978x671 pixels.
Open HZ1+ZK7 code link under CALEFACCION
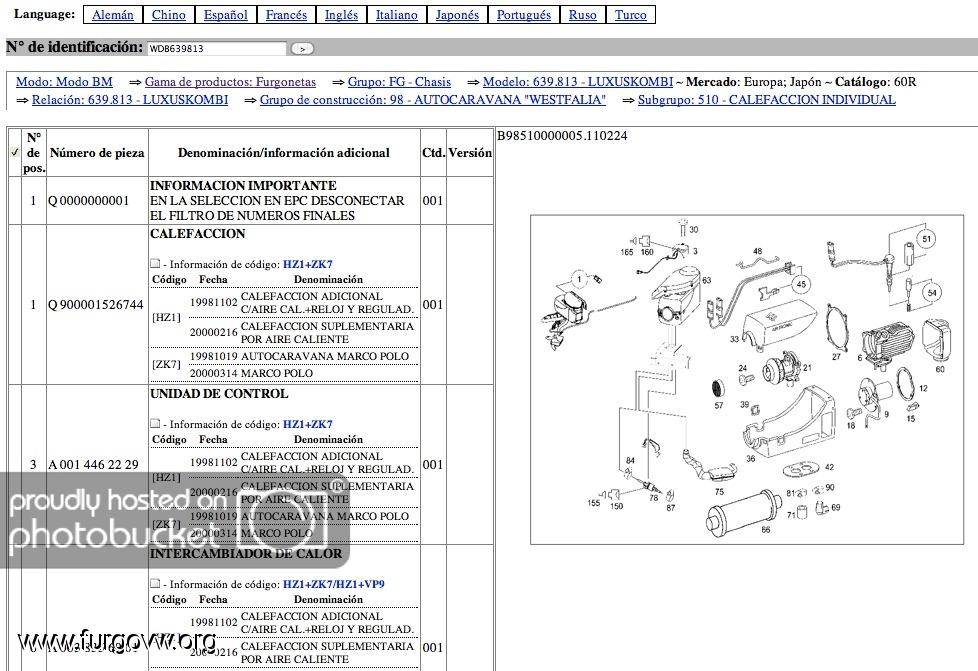pyautogui.click(x=307, y=264)
